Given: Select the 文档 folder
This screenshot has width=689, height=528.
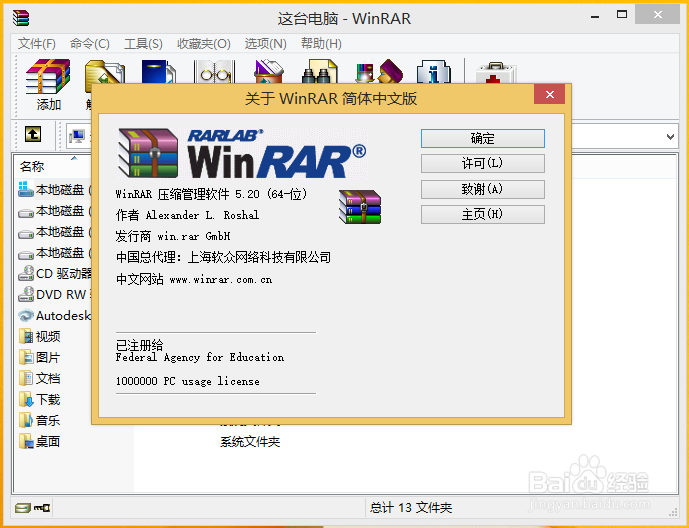Looking at the screenshot, I should (40, 379).
